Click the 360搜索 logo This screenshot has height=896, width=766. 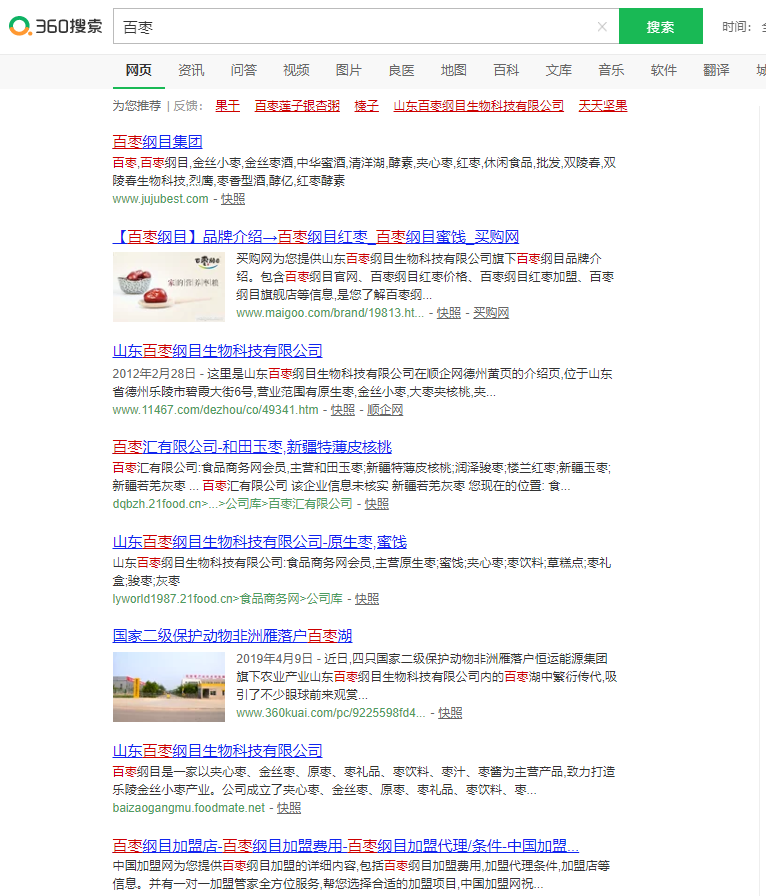click(55, 26)
